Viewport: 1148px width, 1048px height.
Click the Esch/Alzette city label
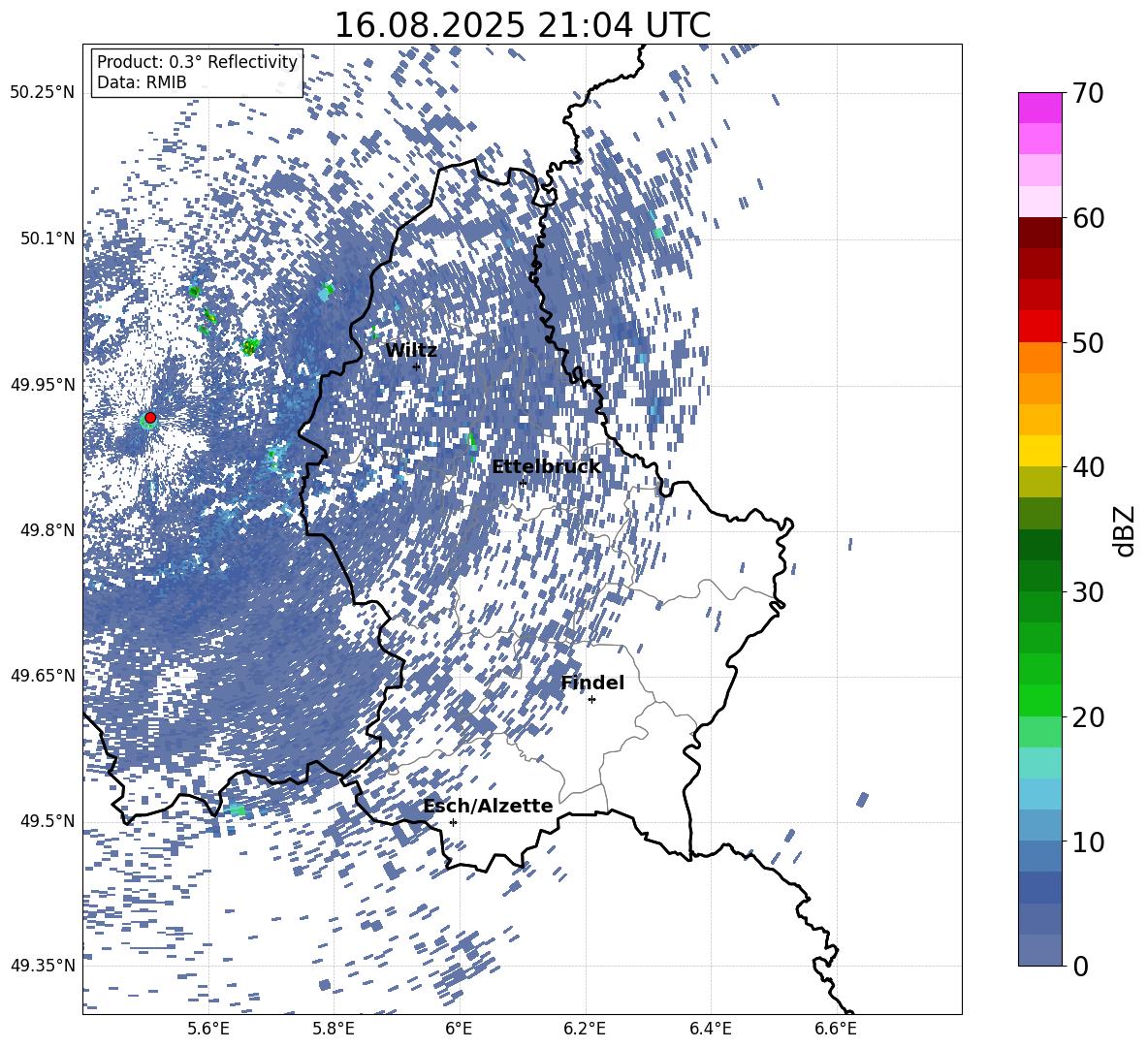click(488, 807)
